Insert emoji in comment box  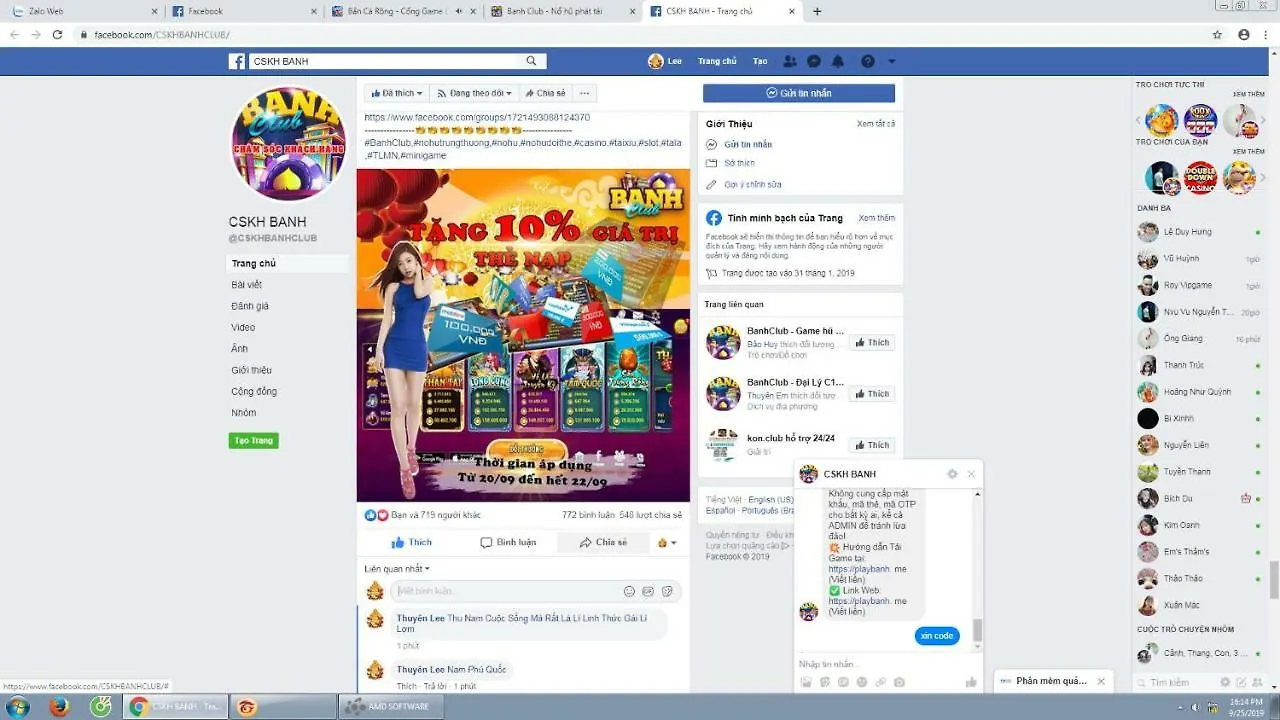tap(629, 591)
